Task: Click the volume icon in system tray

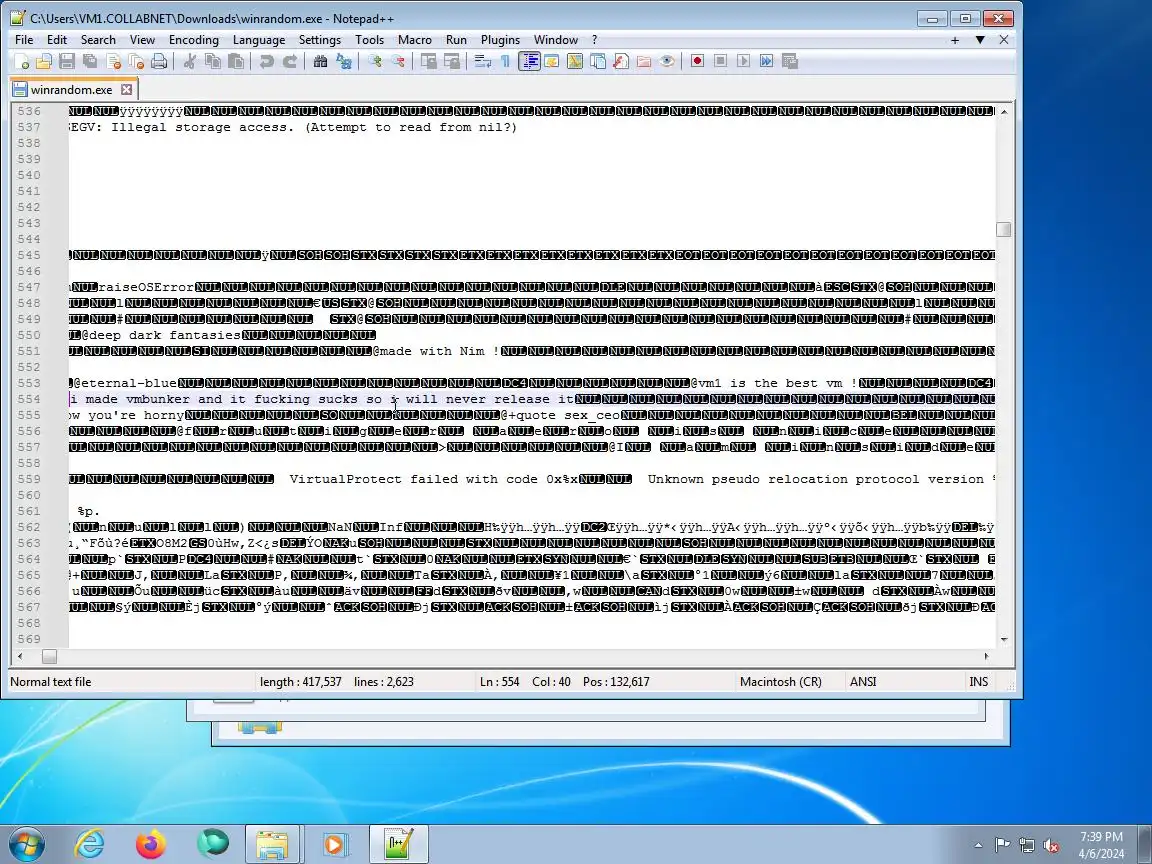Action: [x=1051, y=846]
